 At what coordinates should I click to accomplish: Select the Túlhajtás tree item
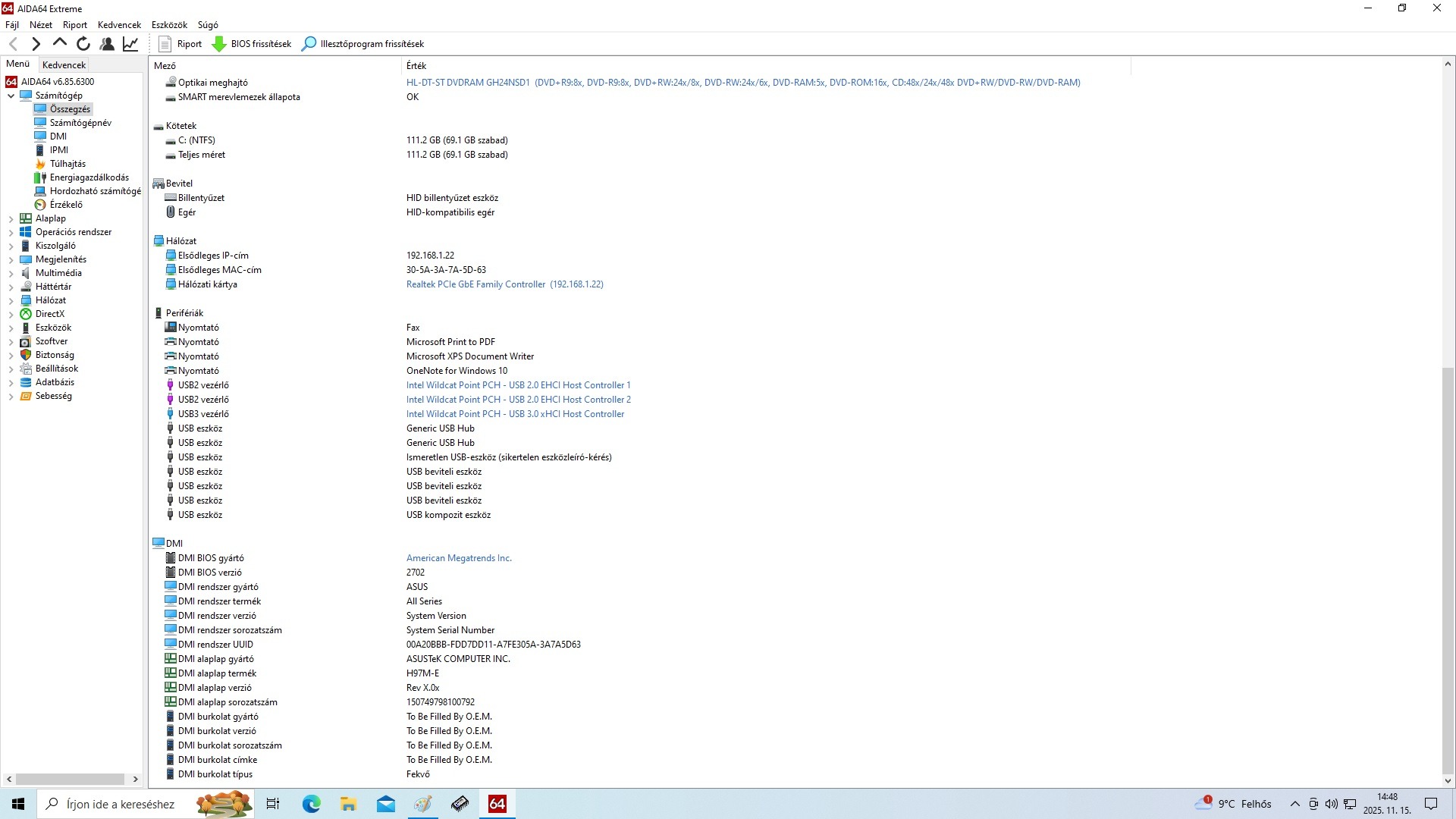pos(67,164)
